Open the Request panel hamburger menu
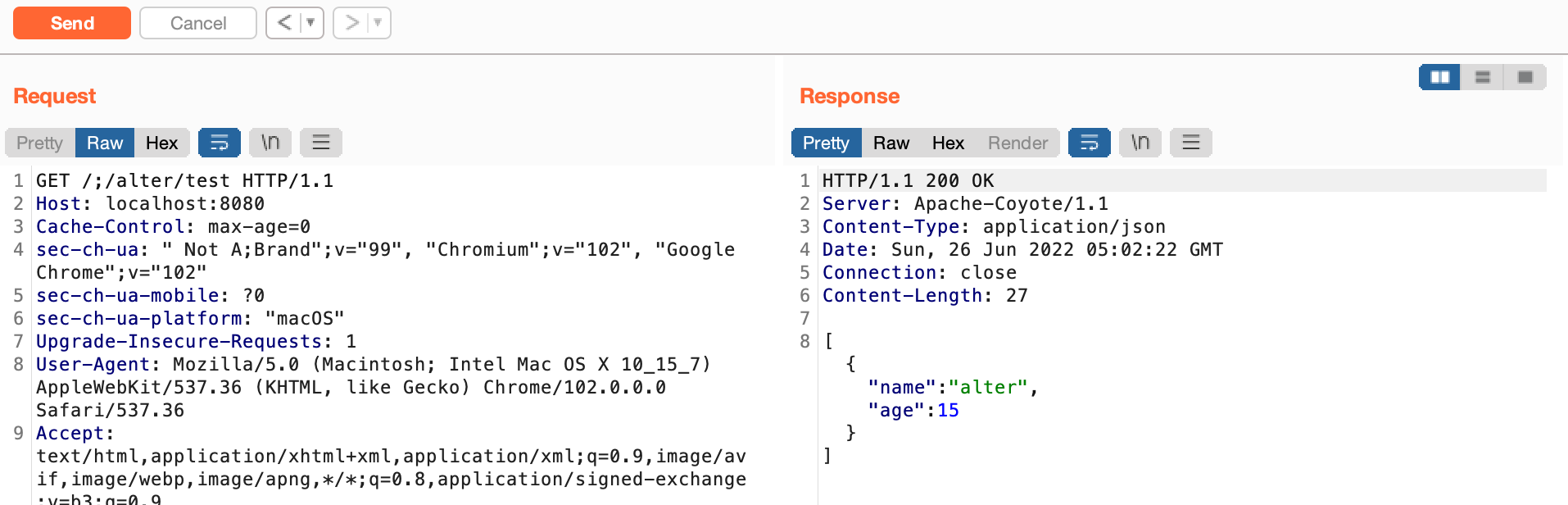 [321, 143]
